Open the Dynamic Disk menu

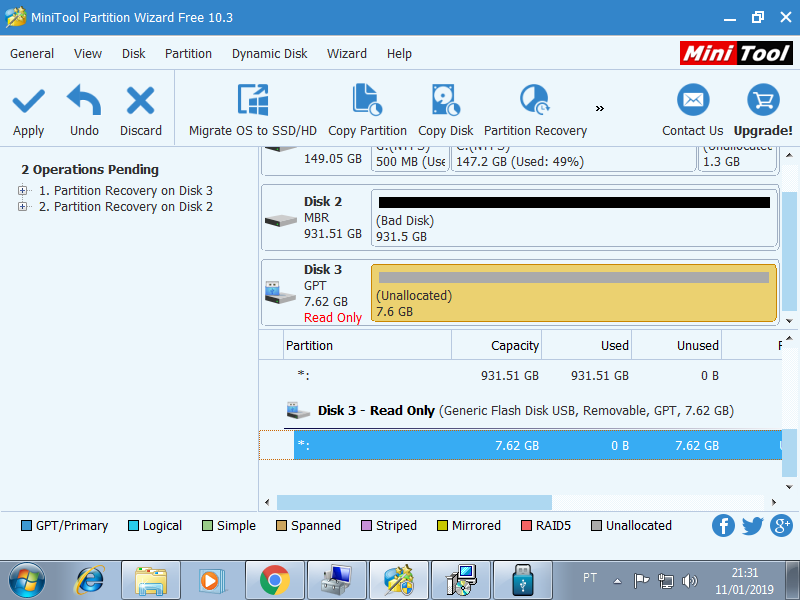point(269,54)
